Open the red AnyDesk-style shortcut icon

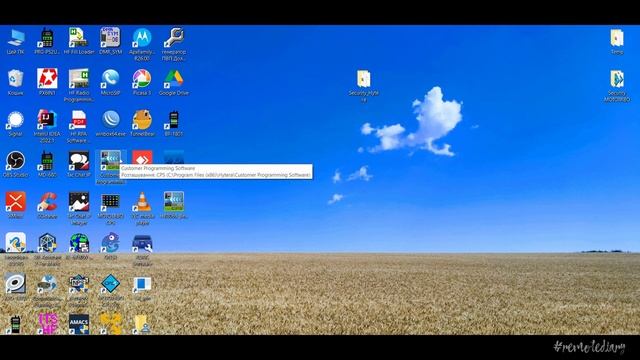coord(142,158)
